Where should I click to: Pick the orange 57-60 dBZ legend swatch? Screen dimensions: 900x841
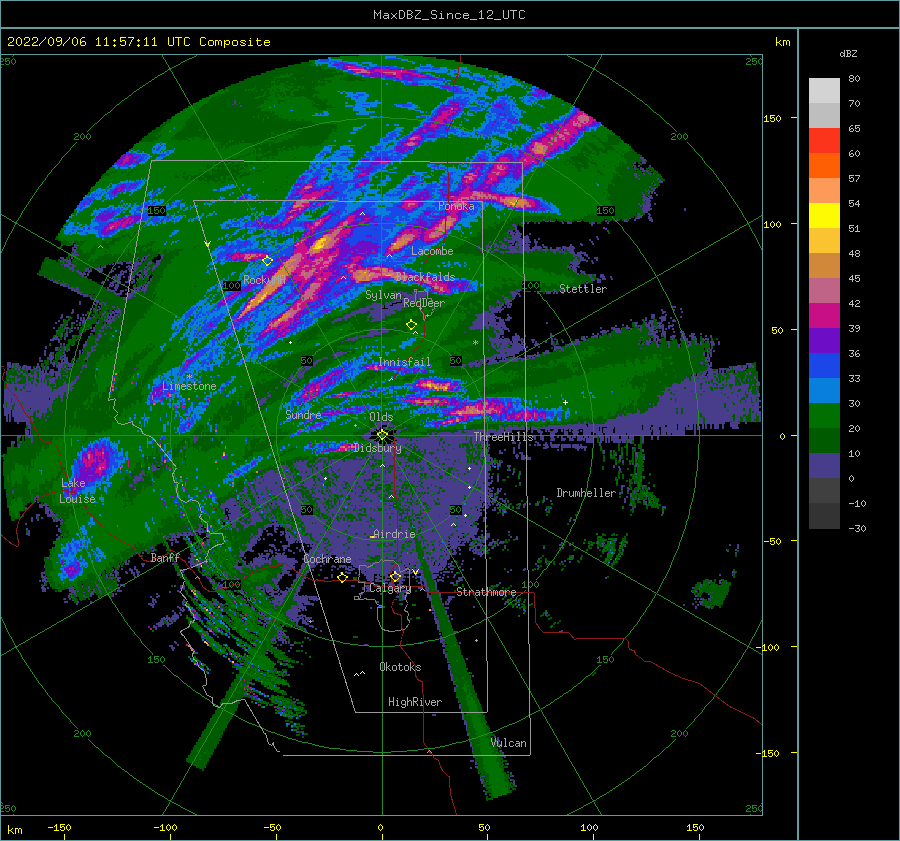pos(824,166)
